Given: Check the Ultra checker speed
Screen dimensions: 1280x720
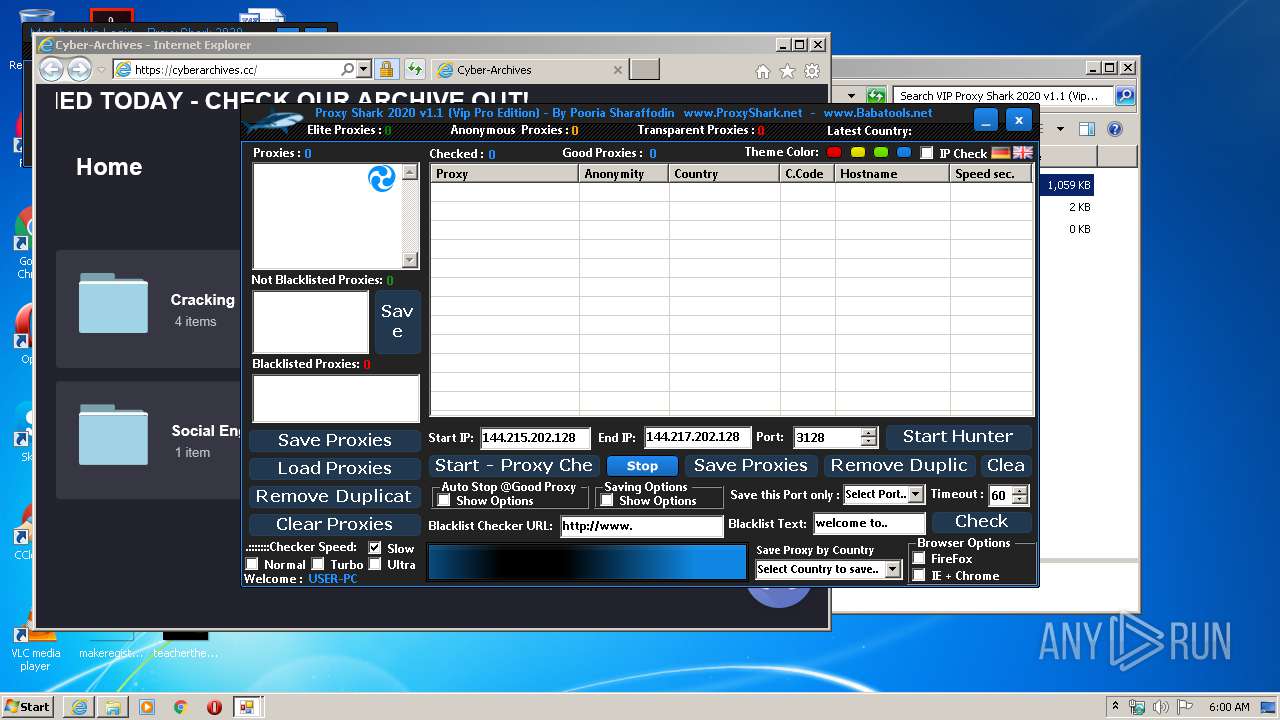Looking at the screenshot, I should pyautogui.click(x=375, y=564).
